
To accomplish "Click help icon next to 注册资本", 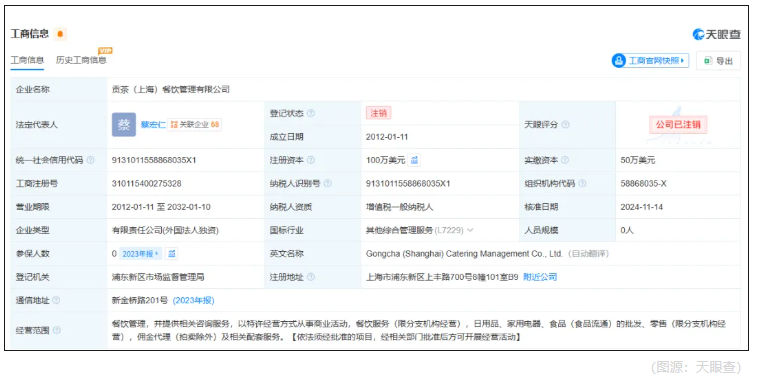I will pos(311,160).
